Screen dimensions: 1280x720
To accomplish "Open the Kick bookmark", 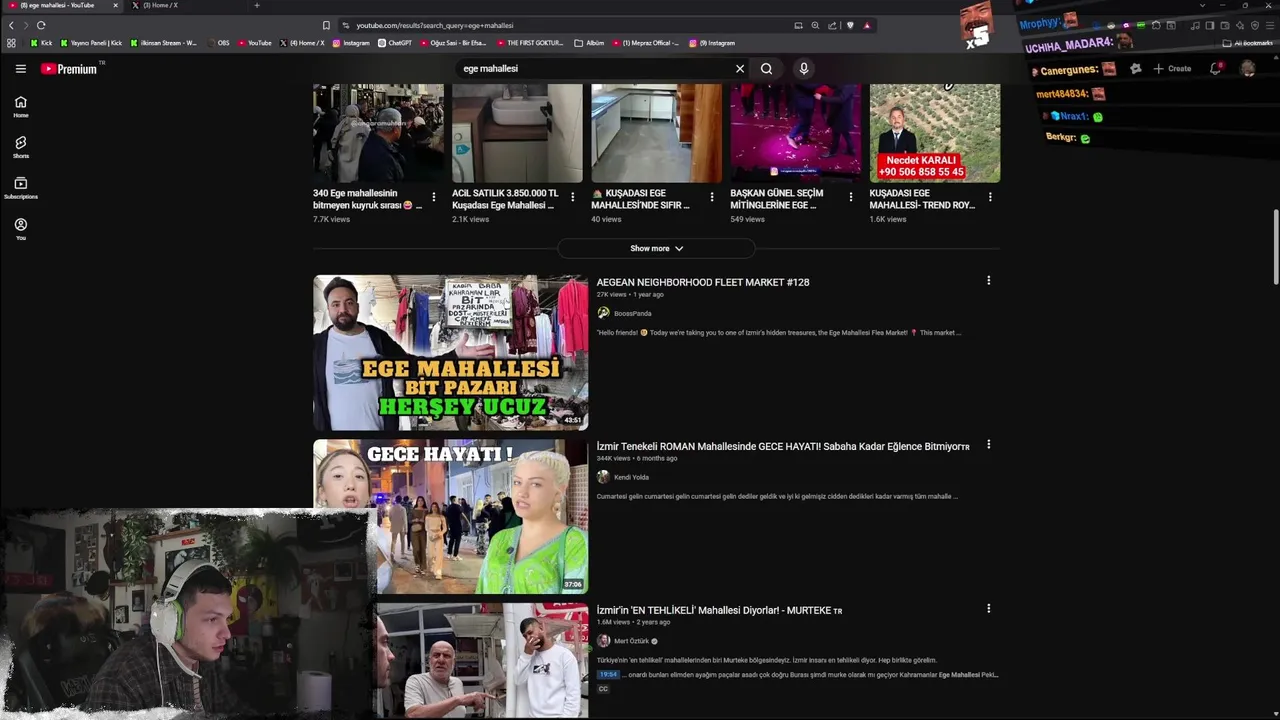I will point(41,43).
